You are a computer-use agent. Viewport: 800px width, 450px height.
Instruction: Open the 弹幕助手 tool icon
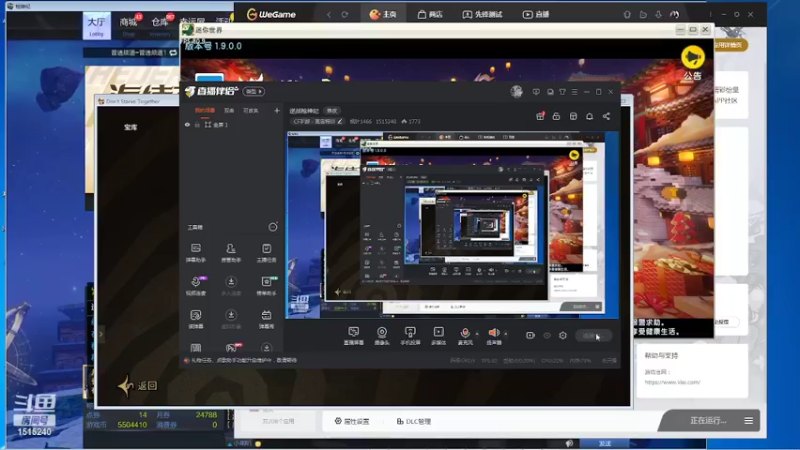pos(195,253)
